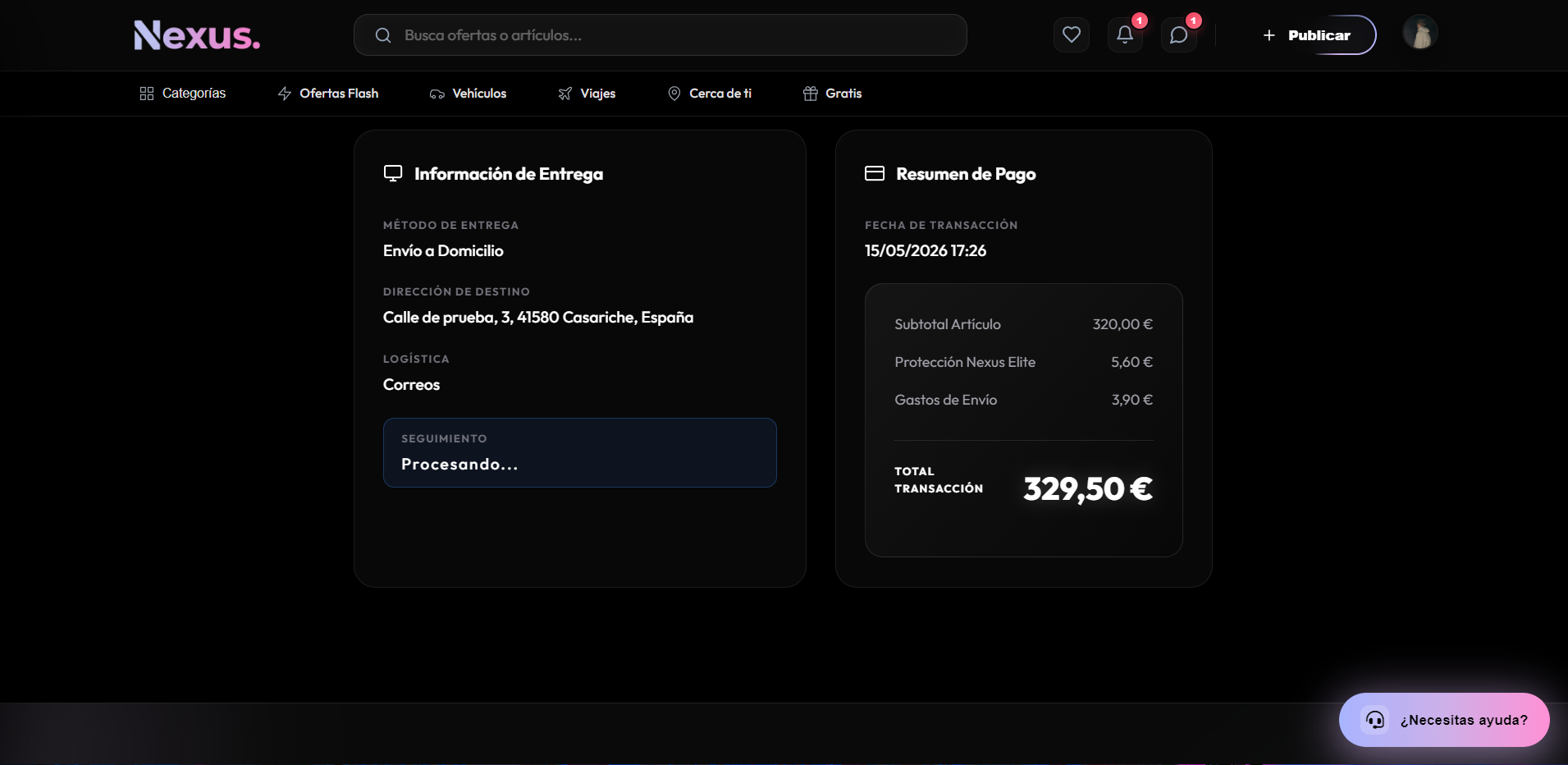Click the 'TOTAL TRANSACCIÓN' label

point(939,480)
